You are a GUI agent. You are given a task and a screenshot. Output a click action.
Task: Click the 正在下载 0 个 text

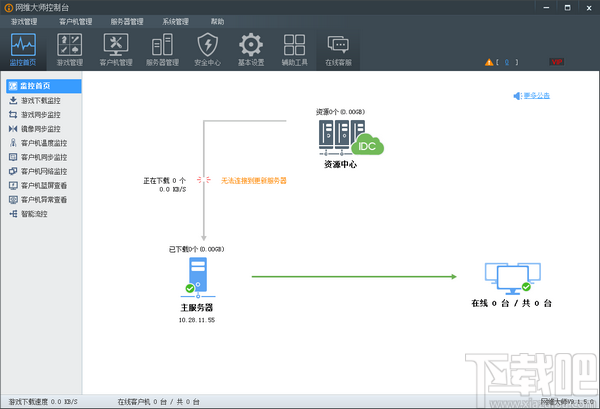(165, 181)
